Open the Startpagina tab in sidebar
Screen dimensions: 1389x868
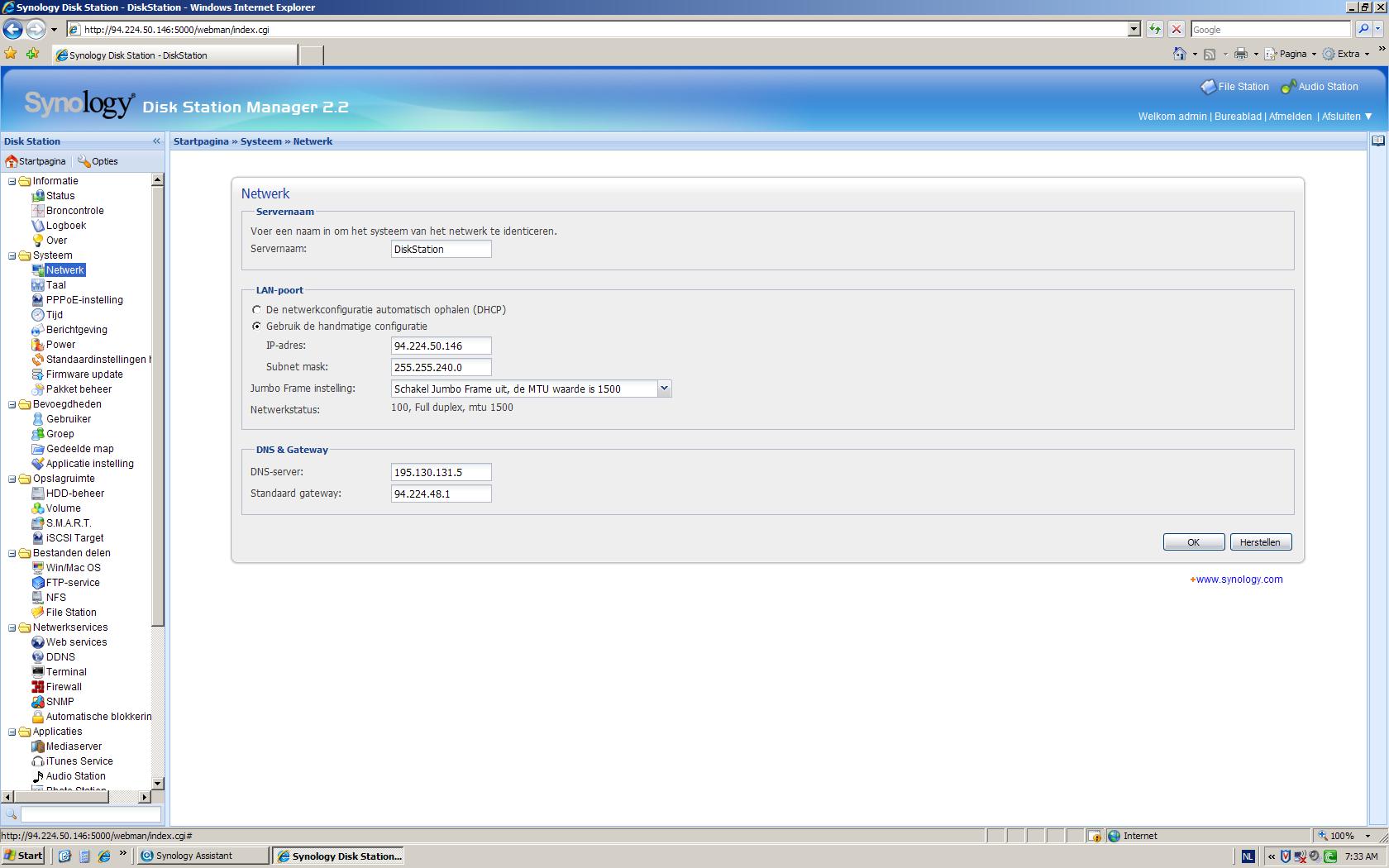pos(36,161)
